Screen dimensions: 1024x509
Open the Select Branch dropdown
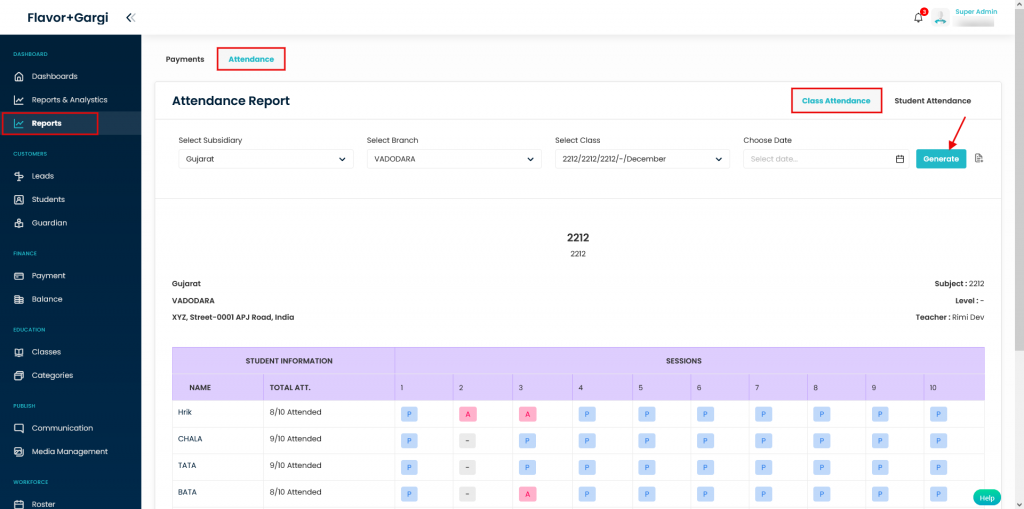tap(453, 159)
